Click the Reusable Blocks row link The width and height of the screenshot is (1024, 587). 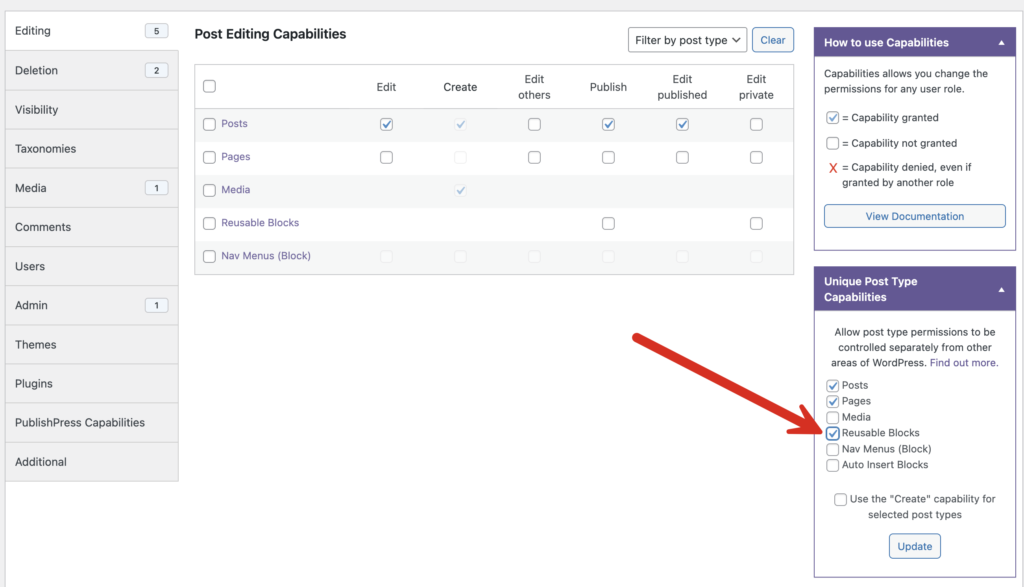260,223
